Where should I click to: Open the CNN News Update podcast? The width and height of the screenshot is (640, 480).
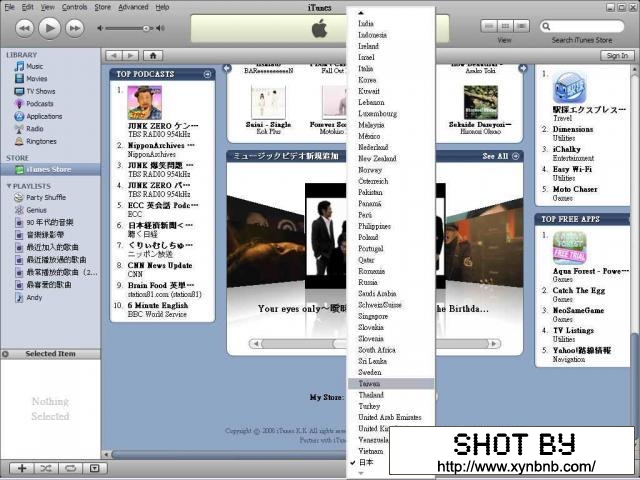(x=160, y=265)
